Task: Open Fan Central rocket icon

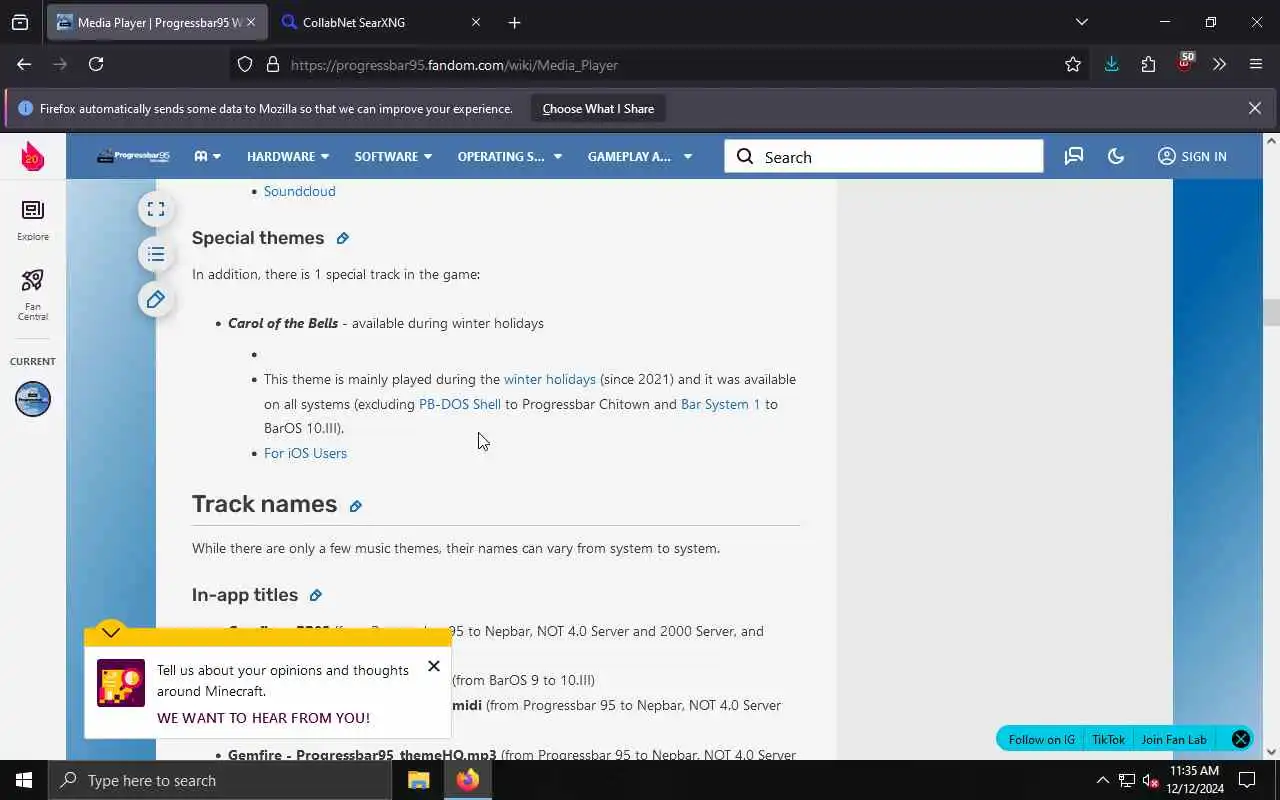Action: [33, 294]
